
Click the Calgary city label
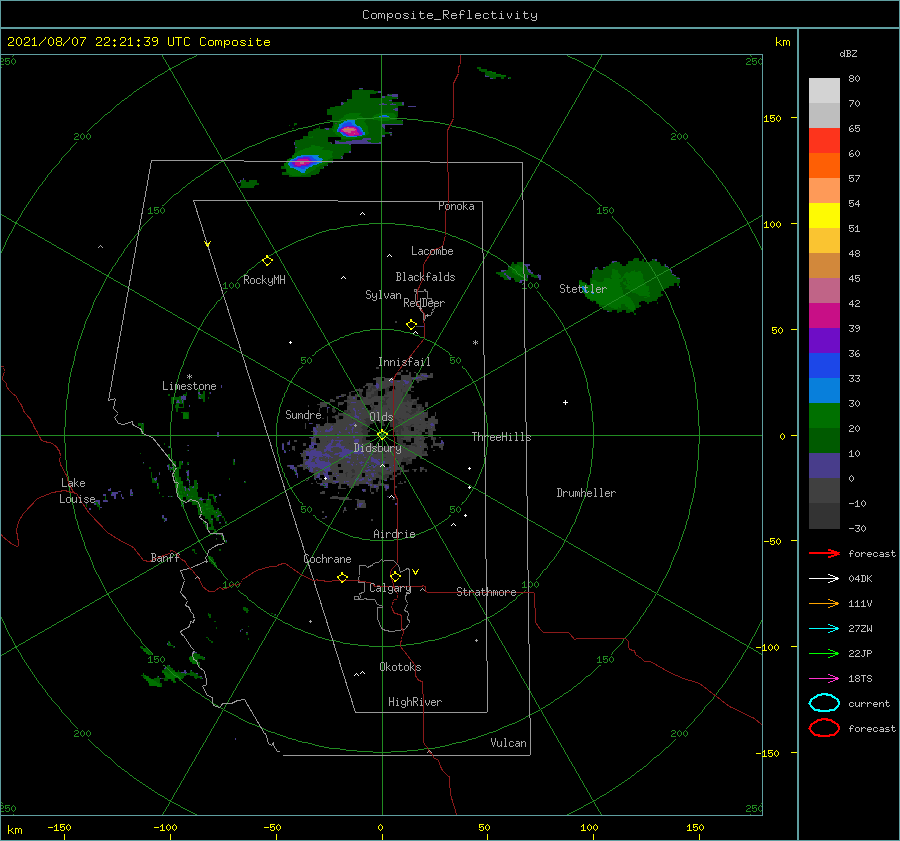click(x=390, y=588)
